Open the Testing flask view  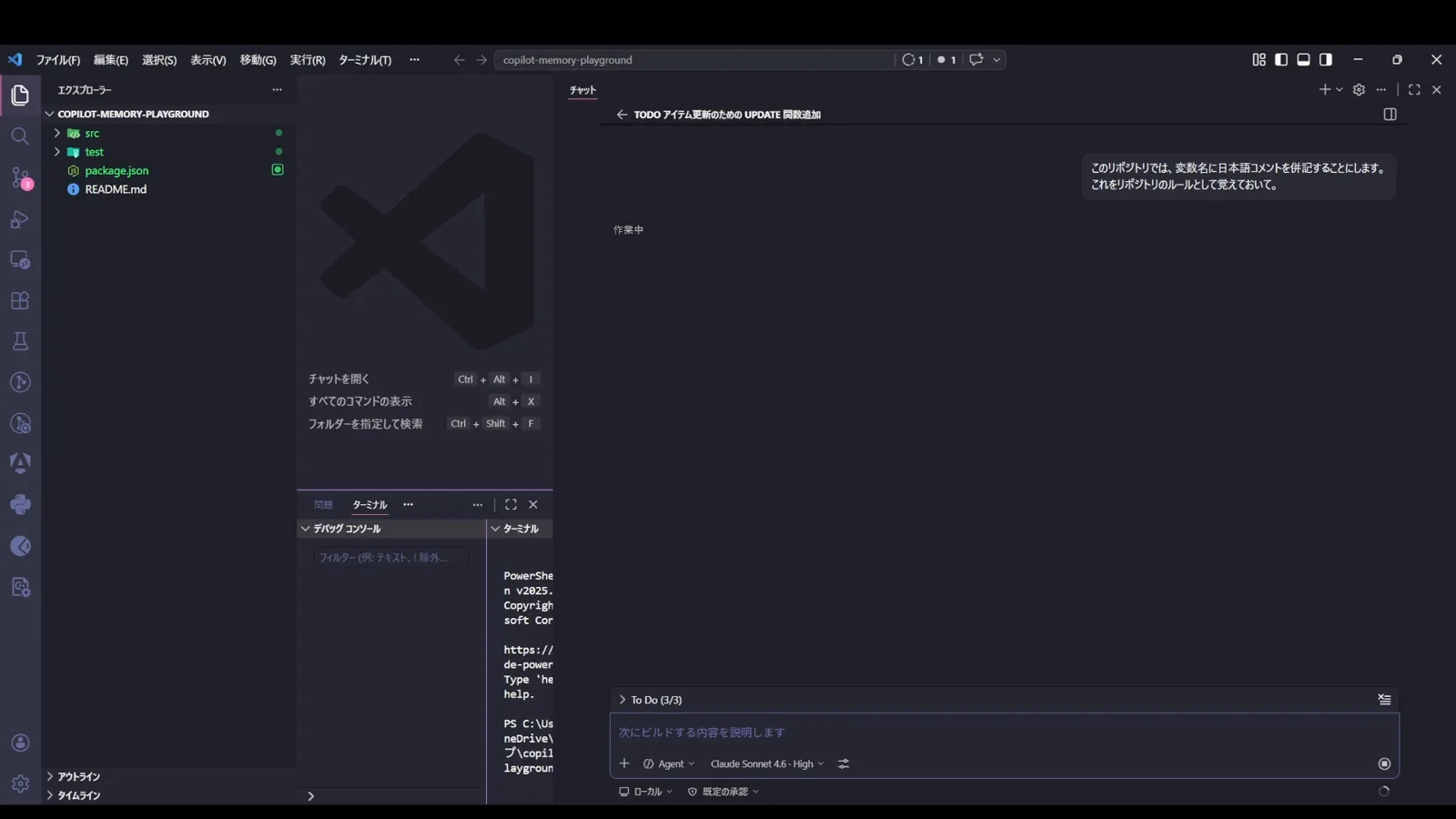point(20,341)
